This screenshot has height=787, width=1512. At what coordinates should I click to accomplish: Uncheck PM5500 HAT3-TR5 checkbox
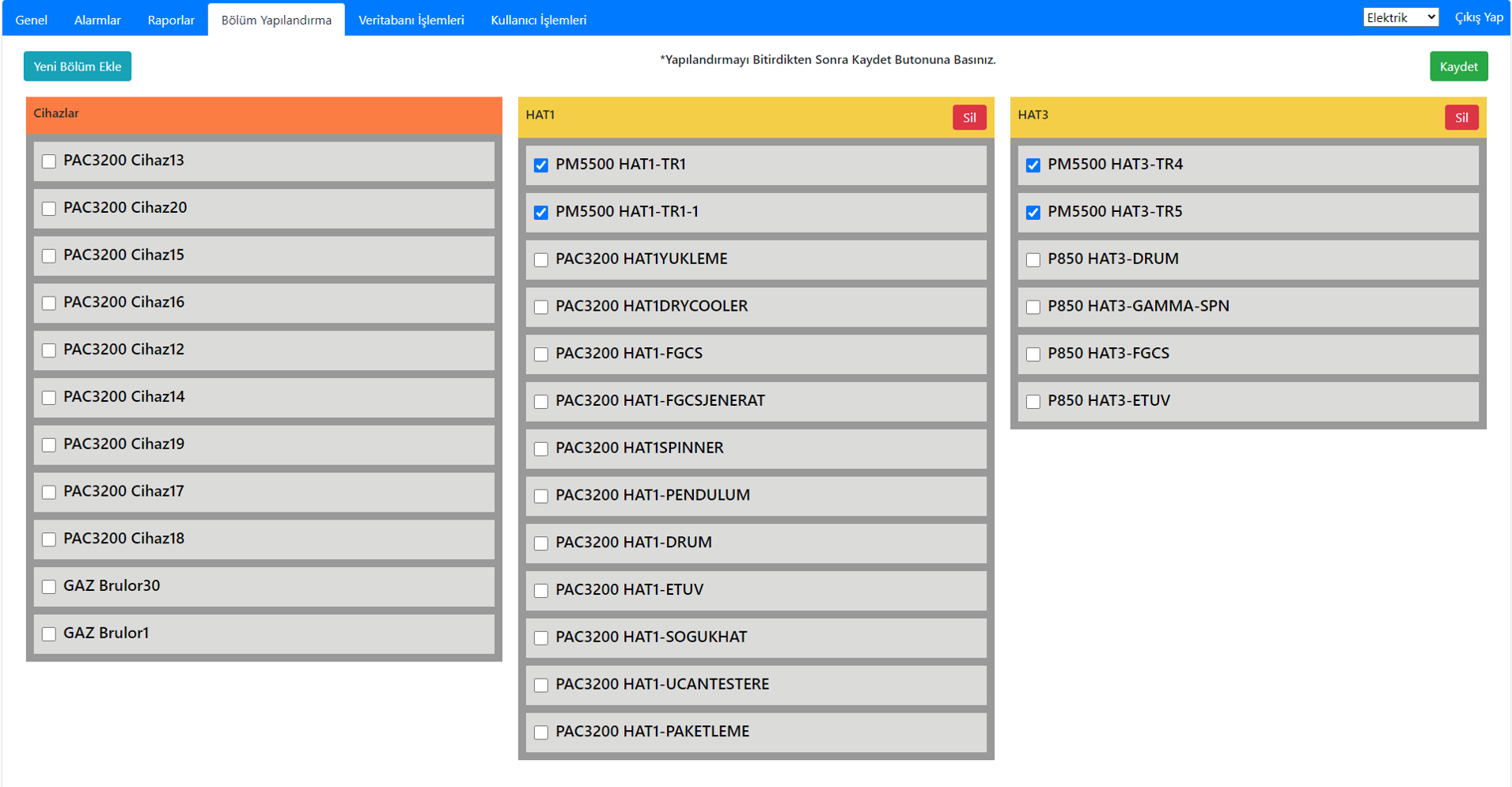pyautogui.click(x=1033, y=213)
